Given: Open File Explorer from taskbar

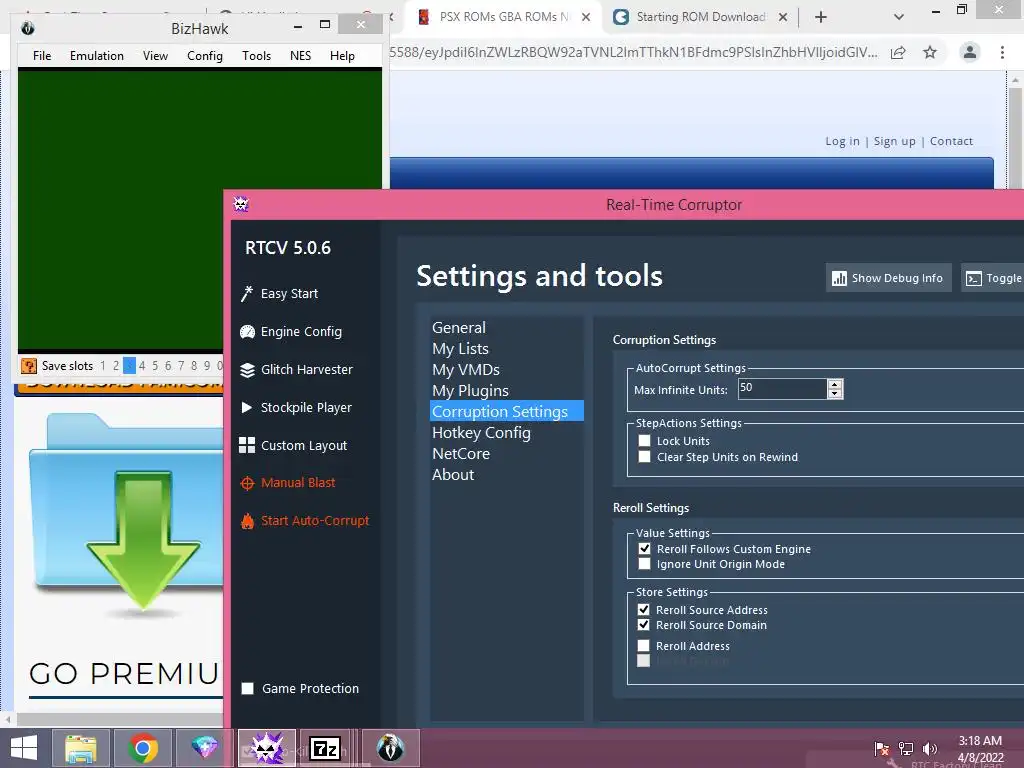Looking at the screenshot, I should coord(81,748).
